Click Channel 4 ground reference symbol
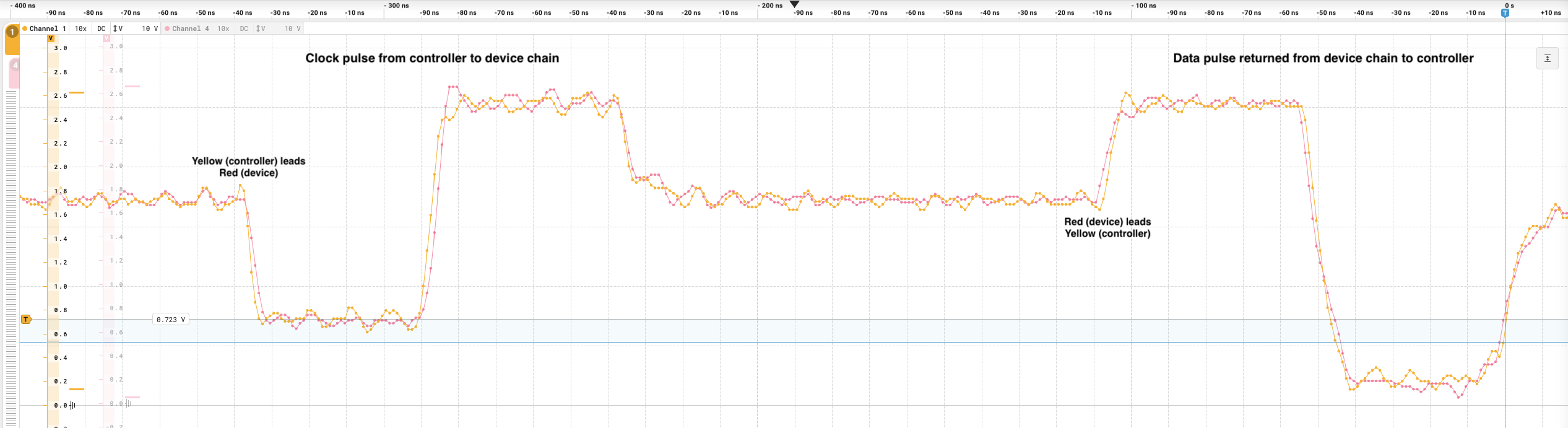The height and width of the screenshot is (428, 1568). (x=128, y=404)
